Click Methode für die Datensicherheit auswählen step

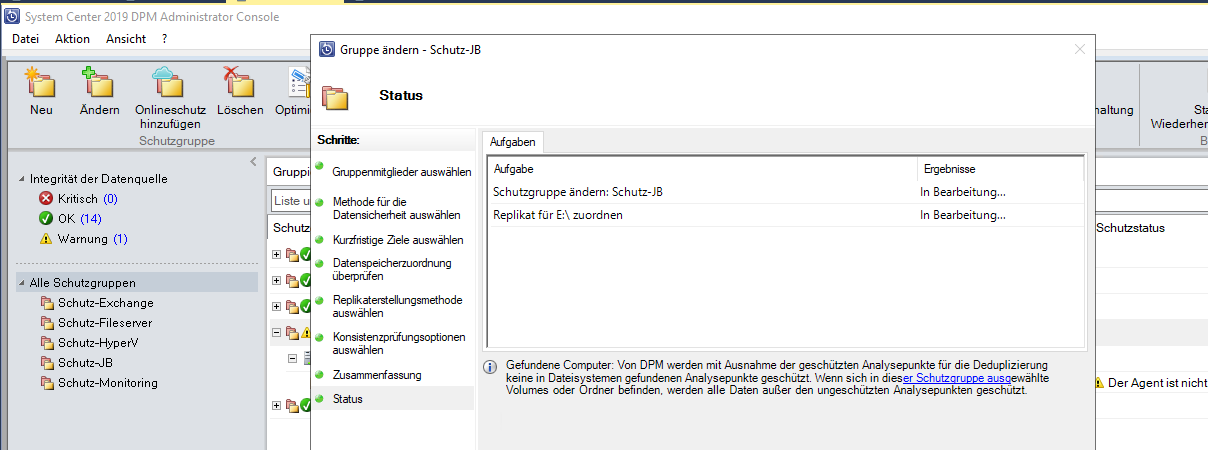click(397, 208)
